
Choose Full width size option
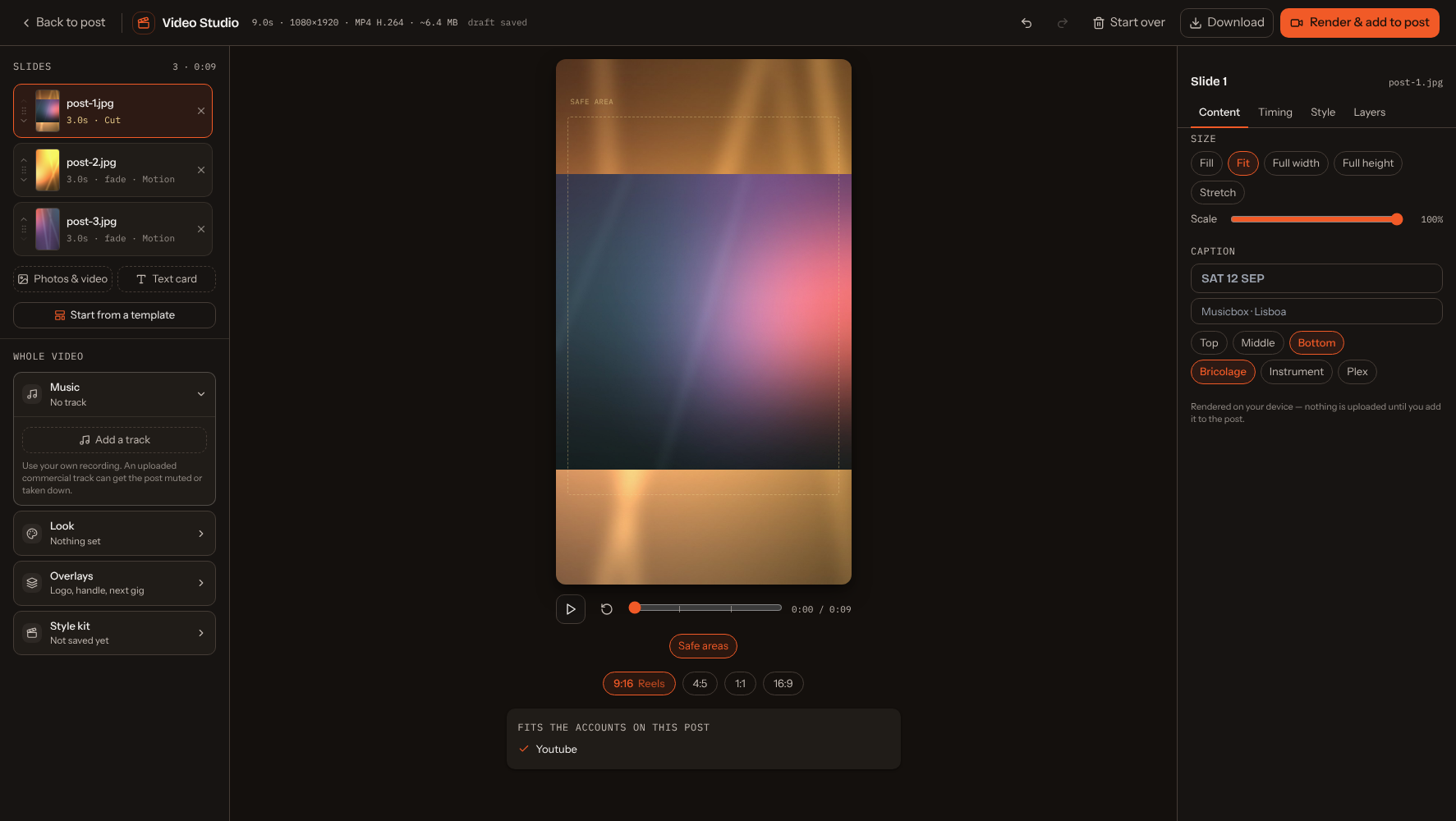tap(1296, 163)
